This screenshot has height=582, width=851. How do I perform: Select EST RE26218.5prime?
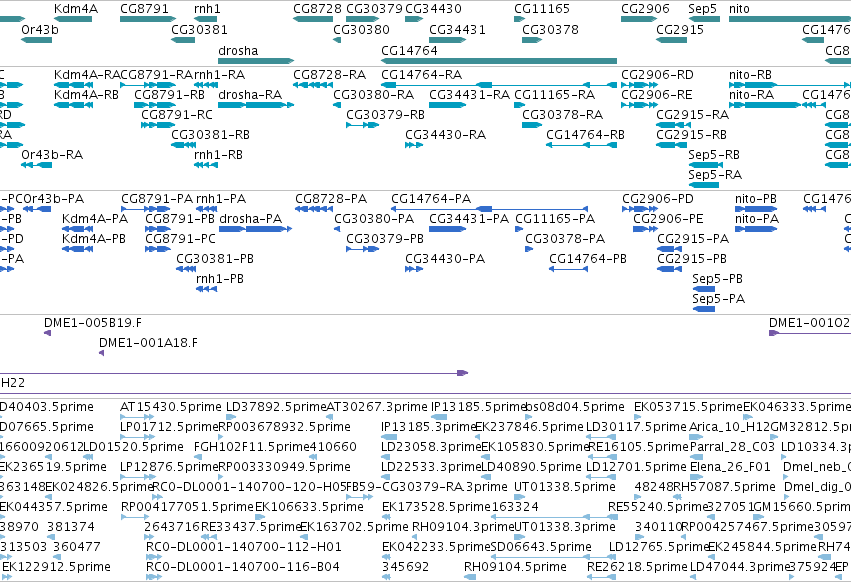[x=602, y=577]
